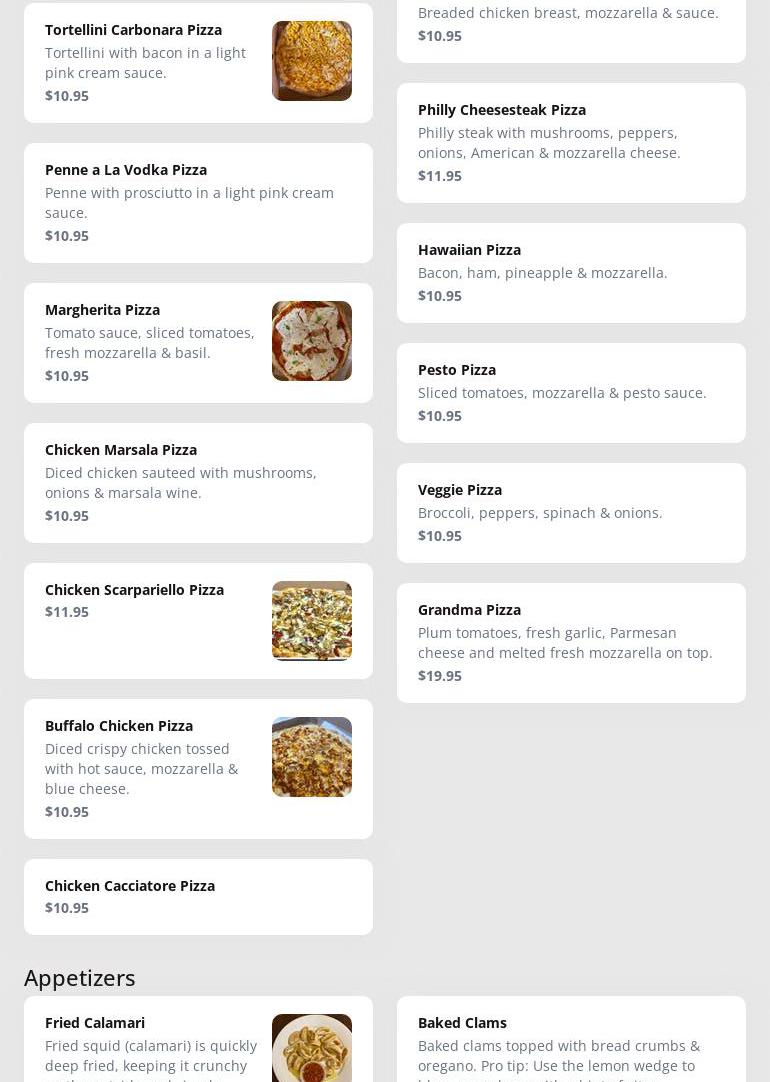Choose the Chicken Marsala Pizza title
770x1082 pixels.
pos(121,450)
